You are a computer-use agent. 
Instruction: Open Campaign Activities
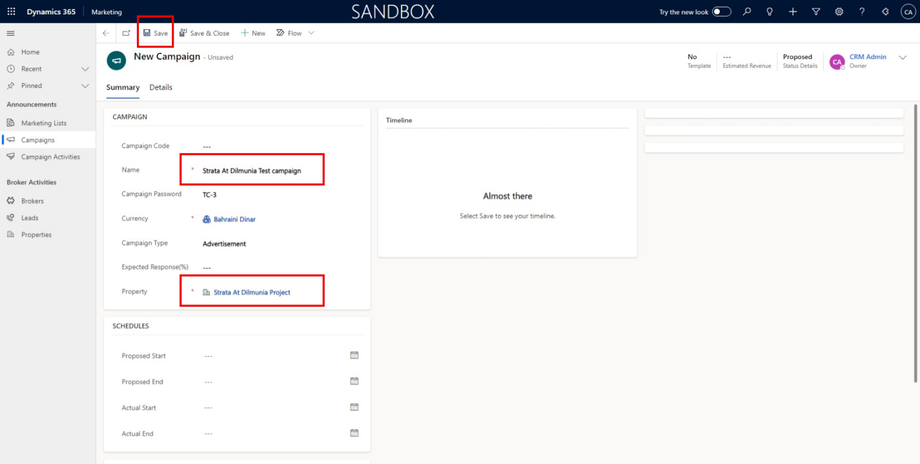coord(48,157)
